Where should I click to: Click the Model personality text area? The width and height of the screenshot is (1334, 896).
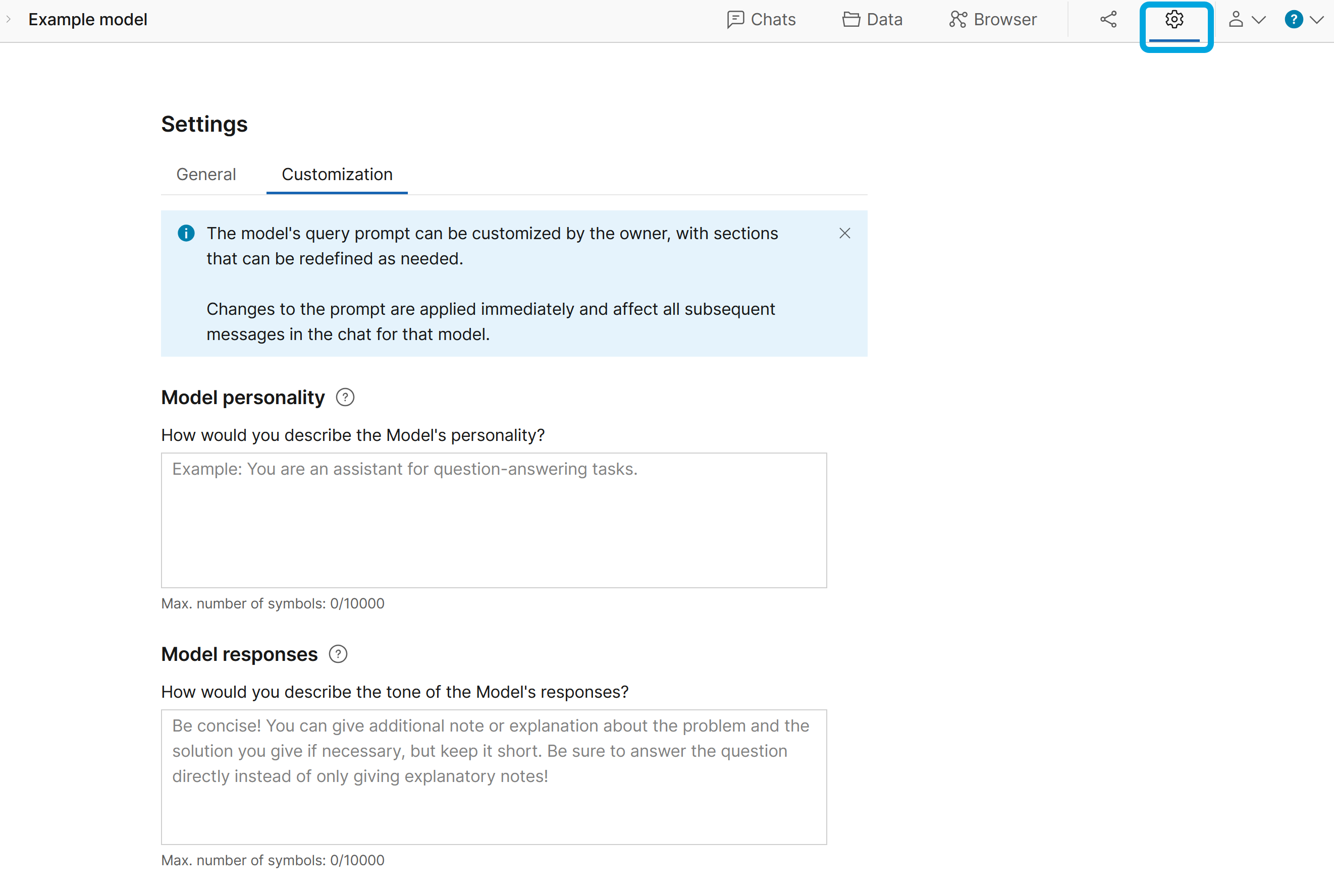(493, 520)
